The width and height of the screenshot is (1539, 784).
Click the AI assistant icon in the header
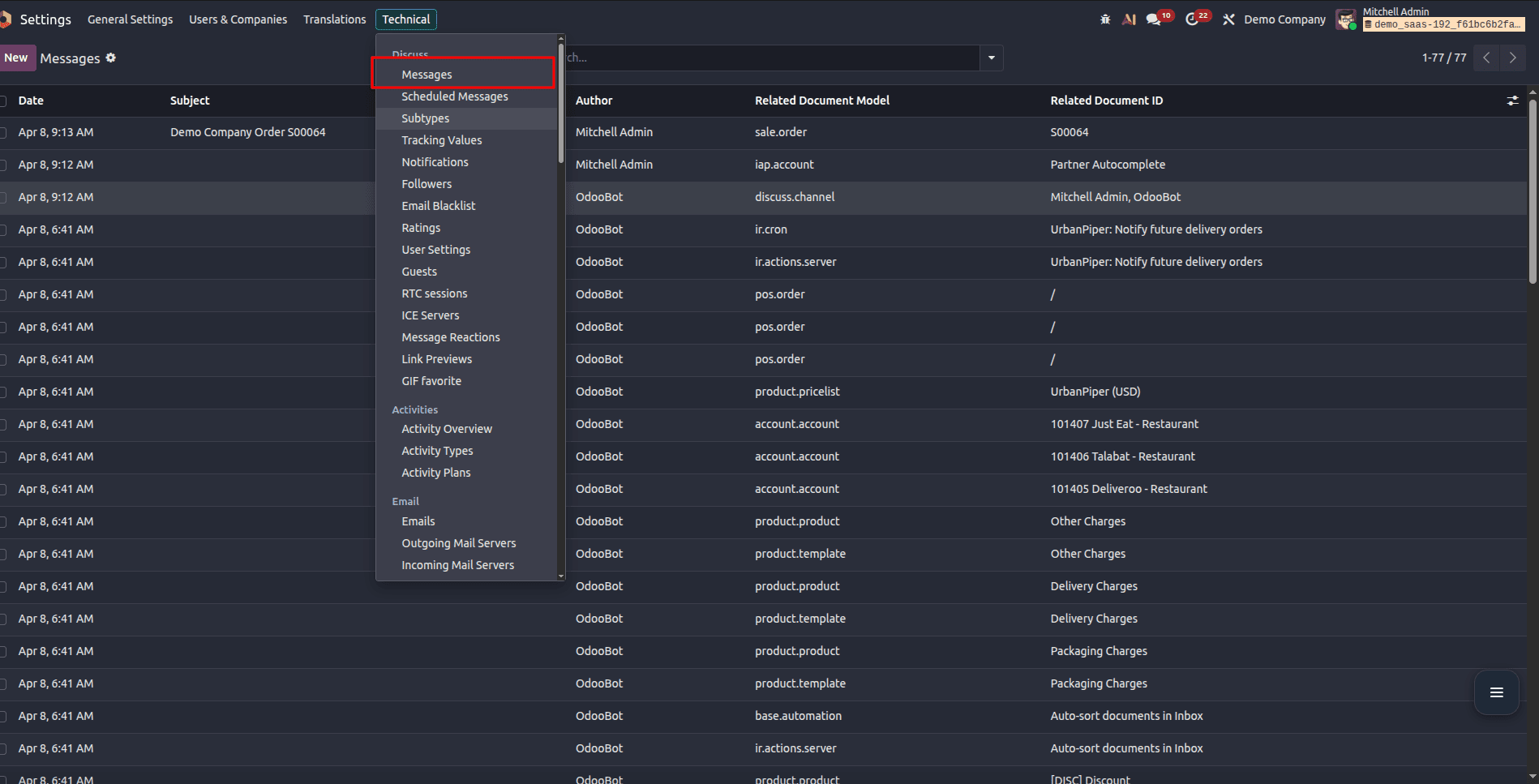(1129, 18)
